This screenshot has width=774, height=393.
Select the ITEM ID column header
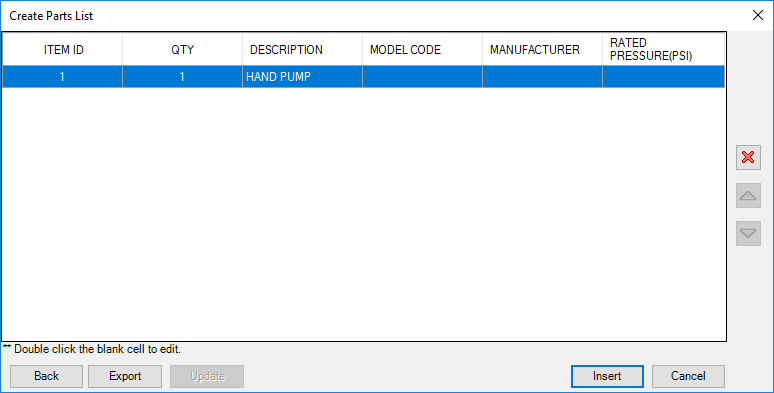tap(63, 49)
